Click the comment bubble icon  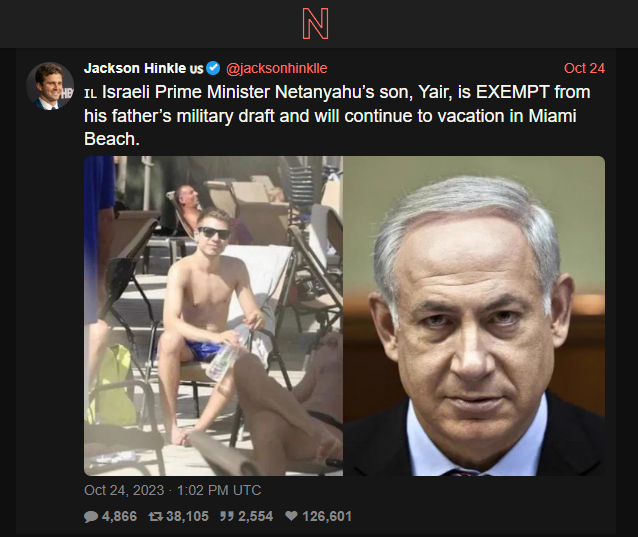(91, 517)
